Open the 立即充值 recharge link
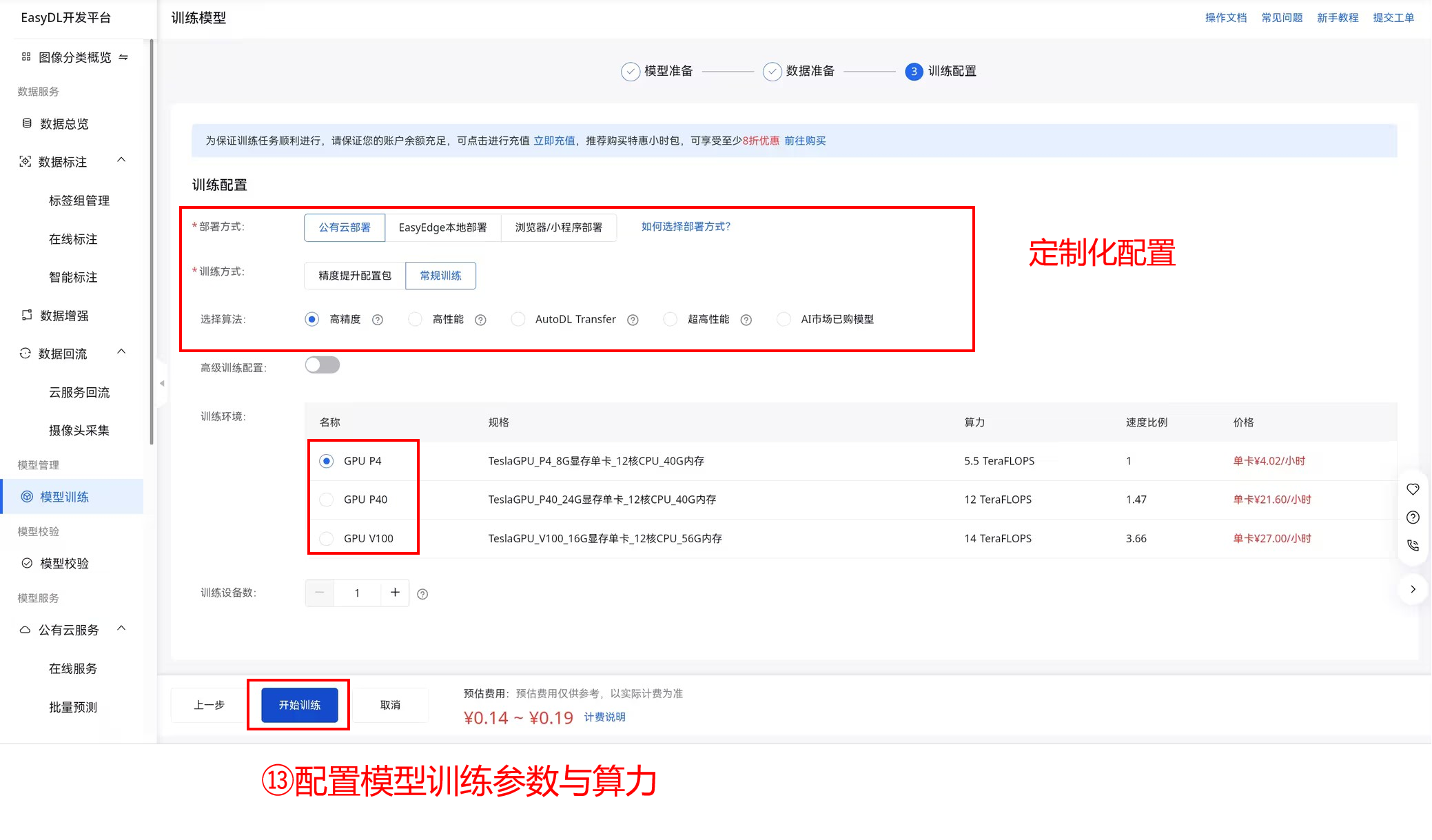 554,141
